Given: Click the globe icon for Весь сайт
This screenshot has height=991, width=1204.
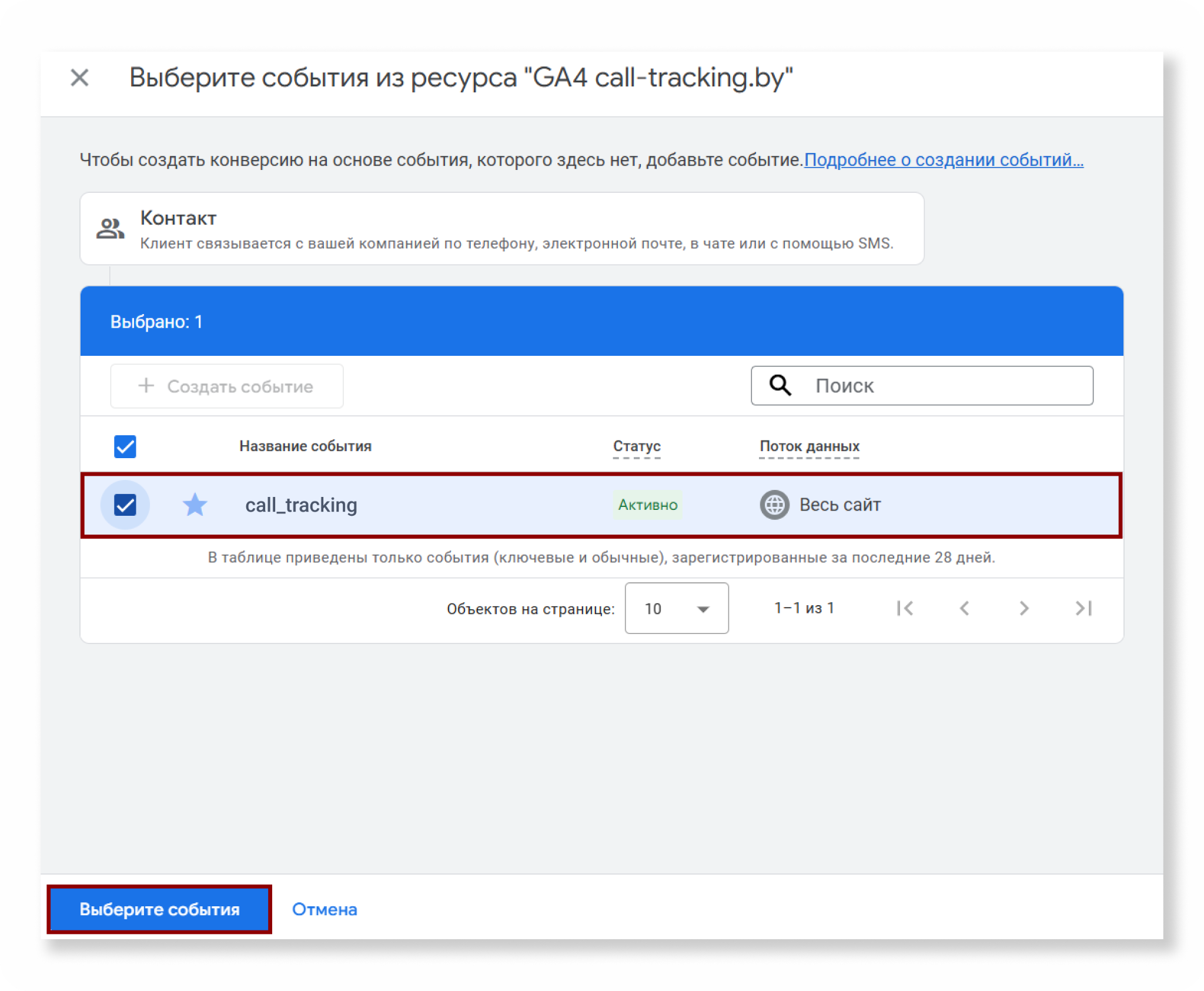Looking at the screenshot, I should (x=775, y=505).
